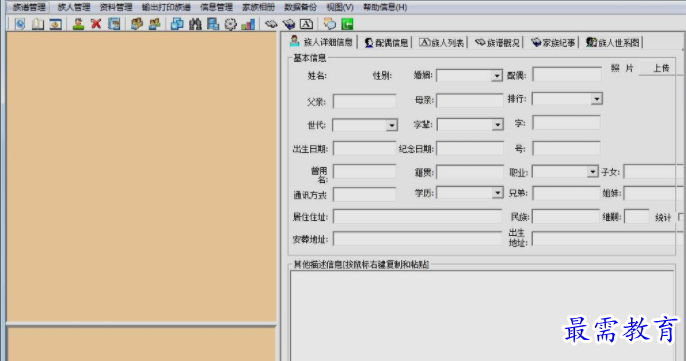
Task: Click the 号 input field
Action: (566, 148)
